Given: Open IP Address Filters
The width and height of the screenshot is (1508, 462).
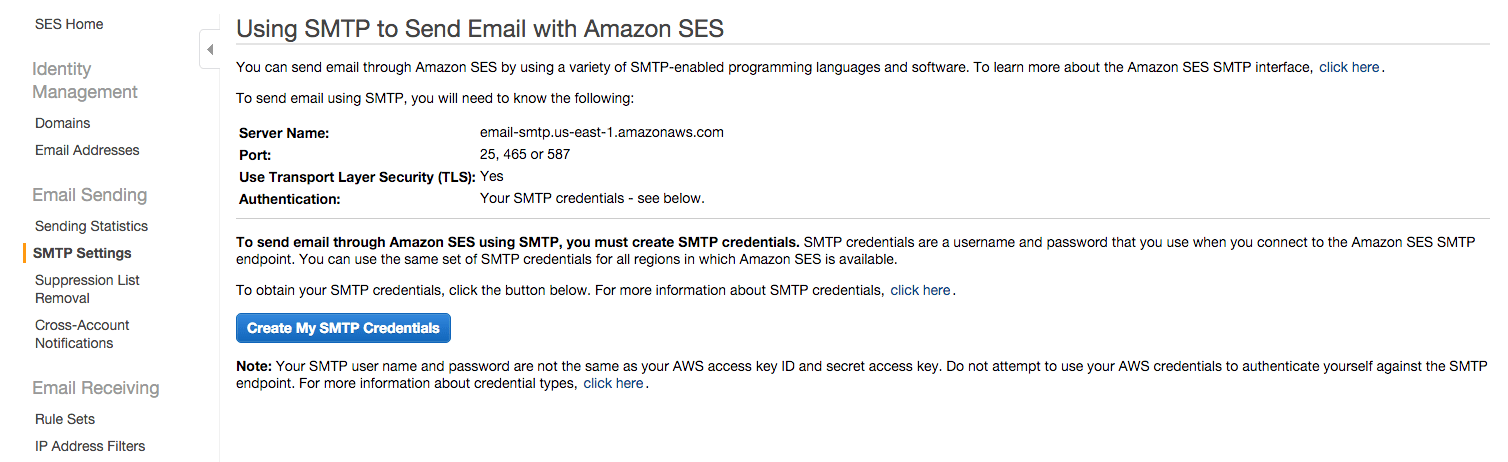Looking at the screenshot, I should (x=90, y=446).
